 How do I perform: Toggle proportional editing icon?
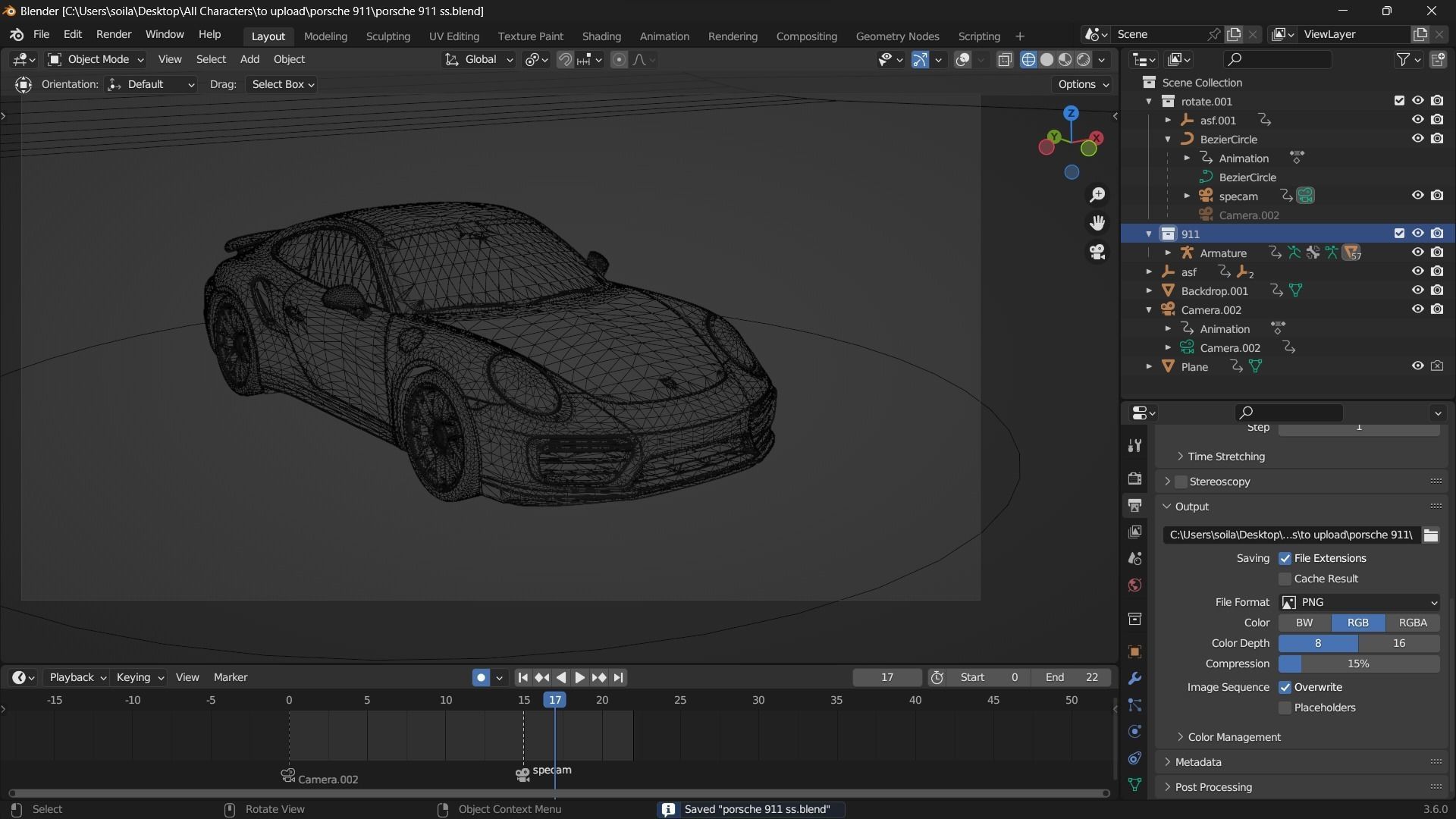(619, 60)
